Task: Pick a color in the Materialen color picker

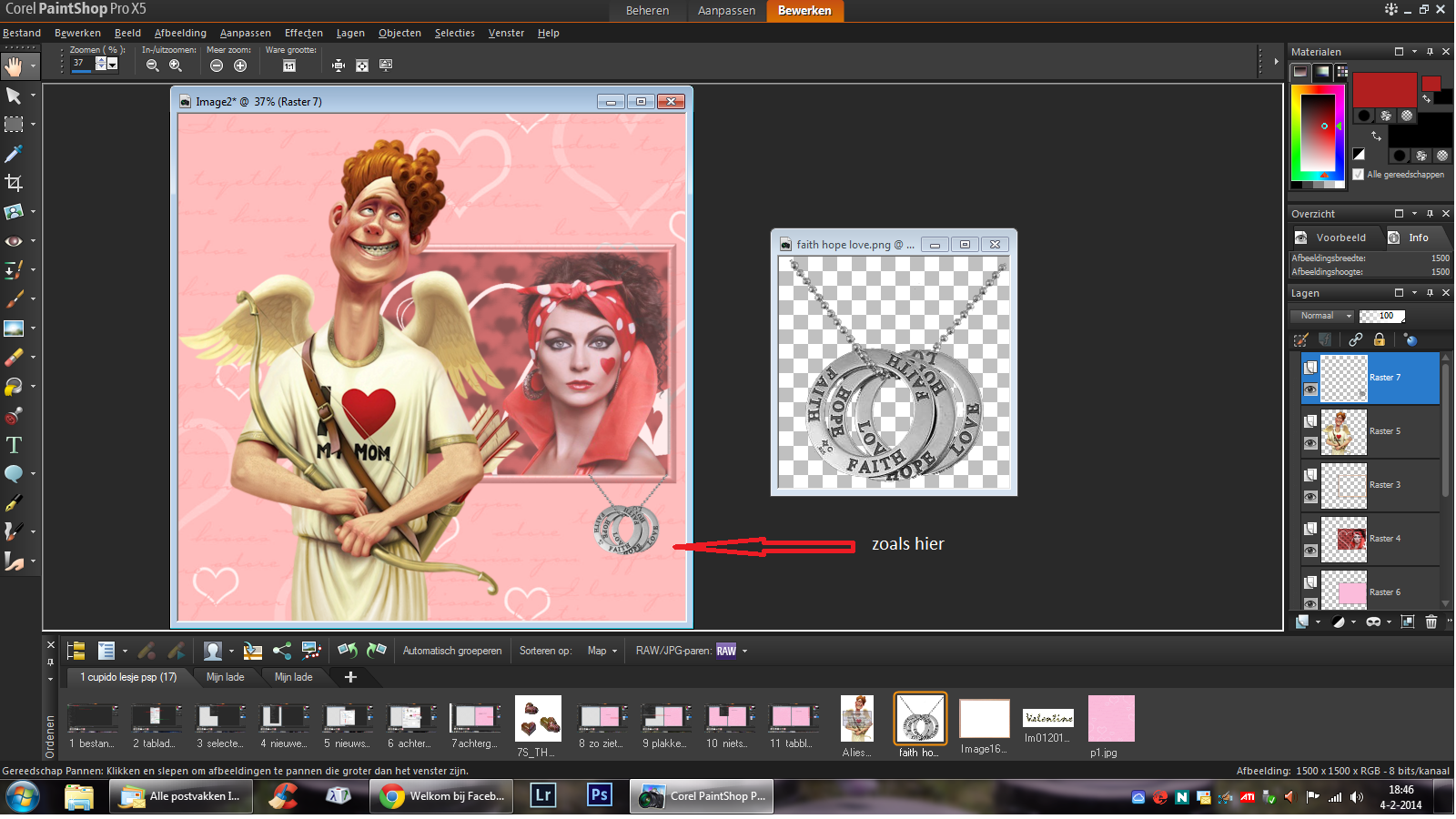Action: click(1317, 131)
